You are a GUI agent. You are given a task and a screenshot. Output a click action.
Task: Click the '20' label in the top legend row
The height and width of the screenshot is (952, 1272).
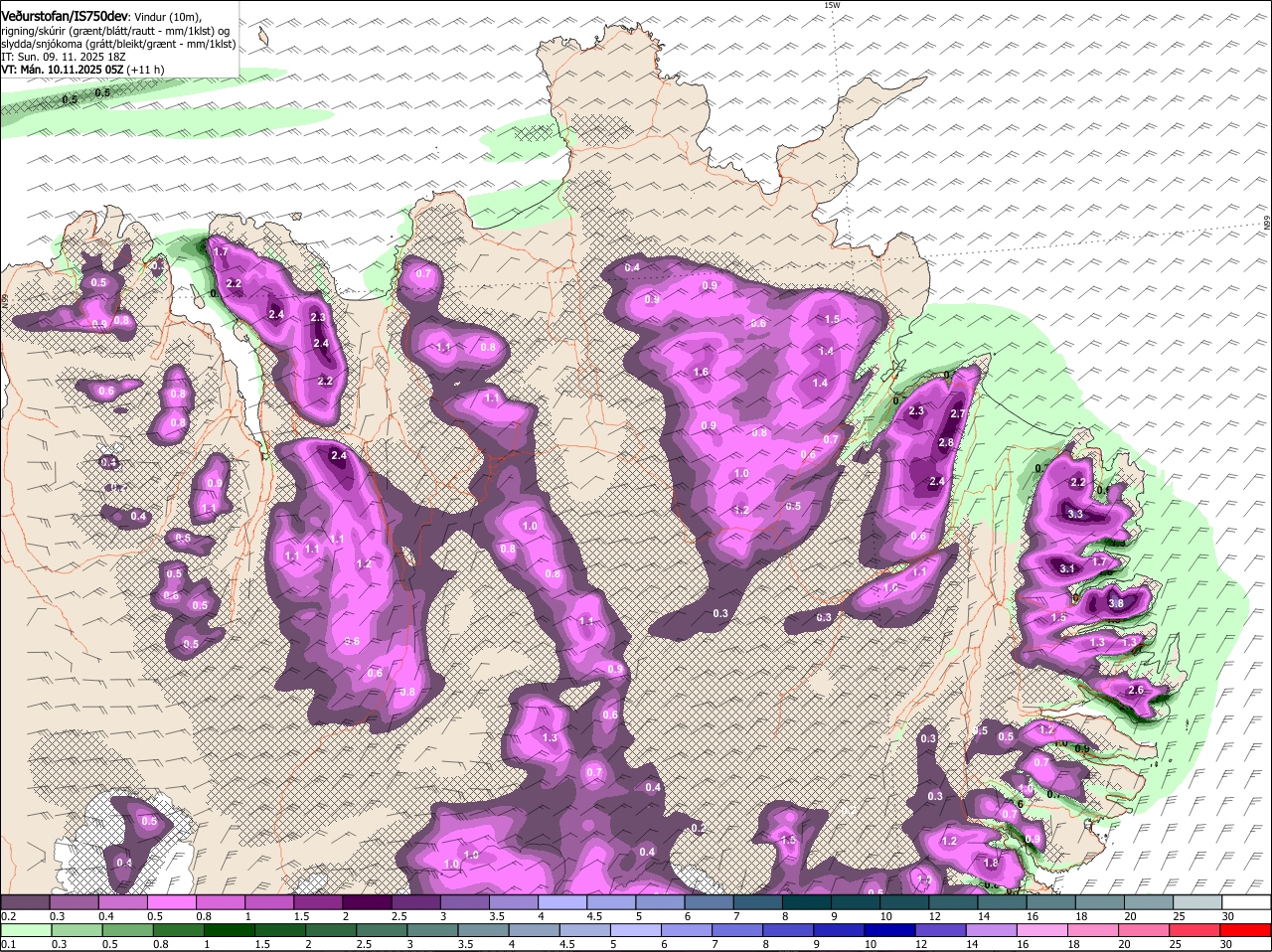1131,915
